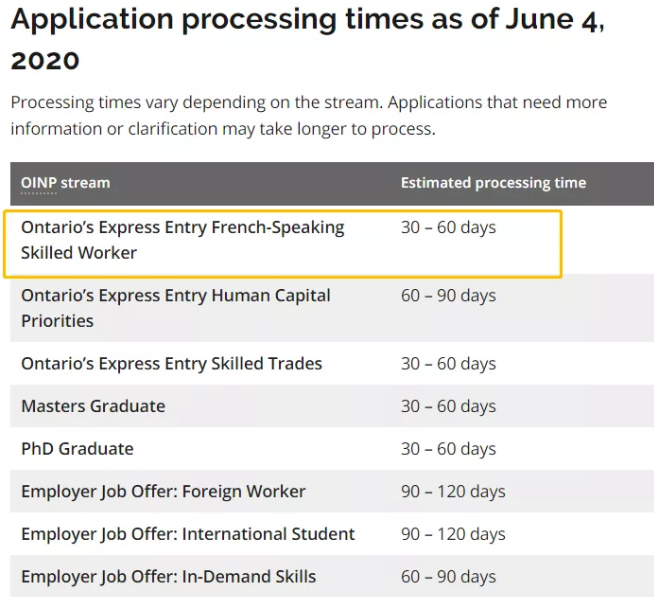Click Human Capital Priorities 60 – 90 days value
Screen dimensions: 654x597
click(x=448, y=296)
